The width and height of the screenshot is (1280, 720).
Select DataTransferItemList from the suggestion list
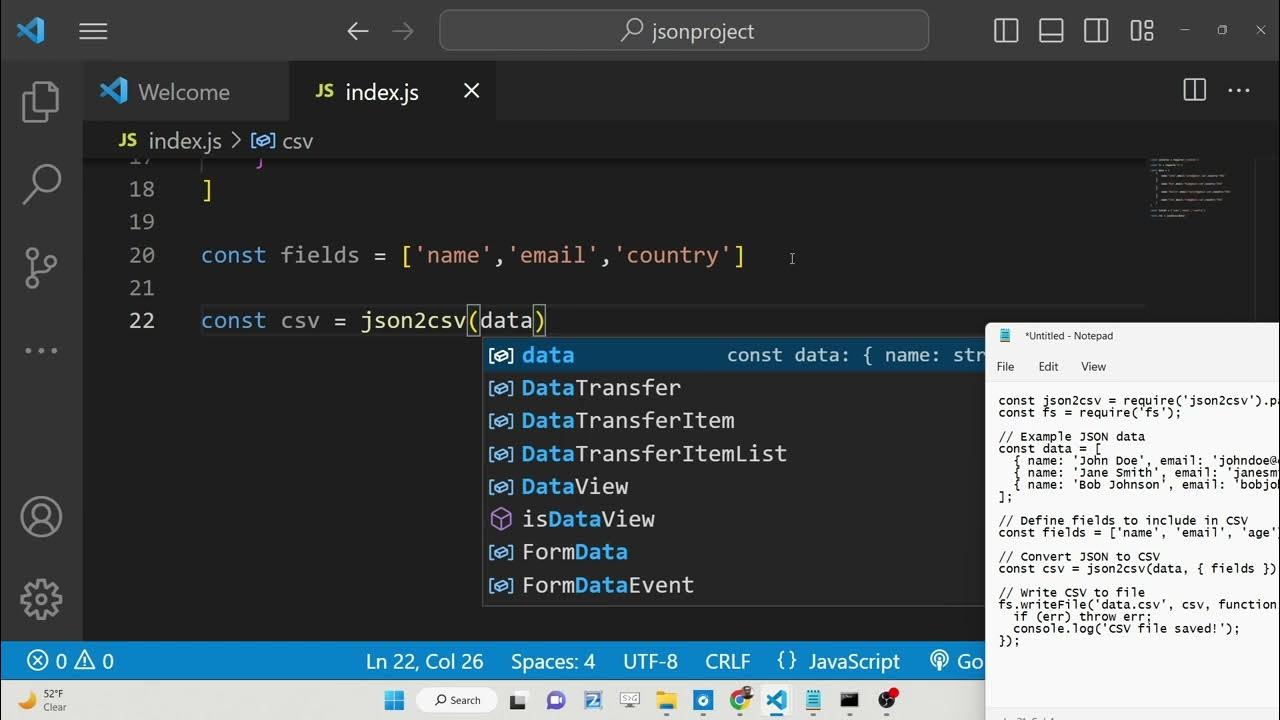pos(653,454)
